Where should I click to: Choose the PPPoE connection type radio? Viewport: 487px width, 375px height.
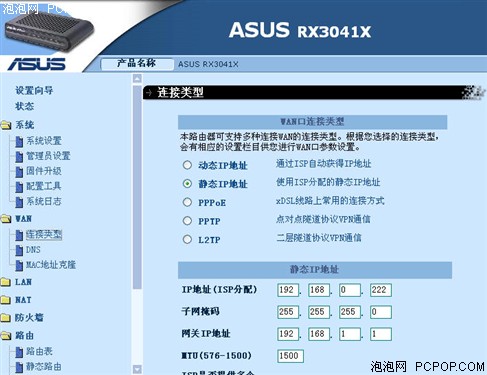pos(187,202)
